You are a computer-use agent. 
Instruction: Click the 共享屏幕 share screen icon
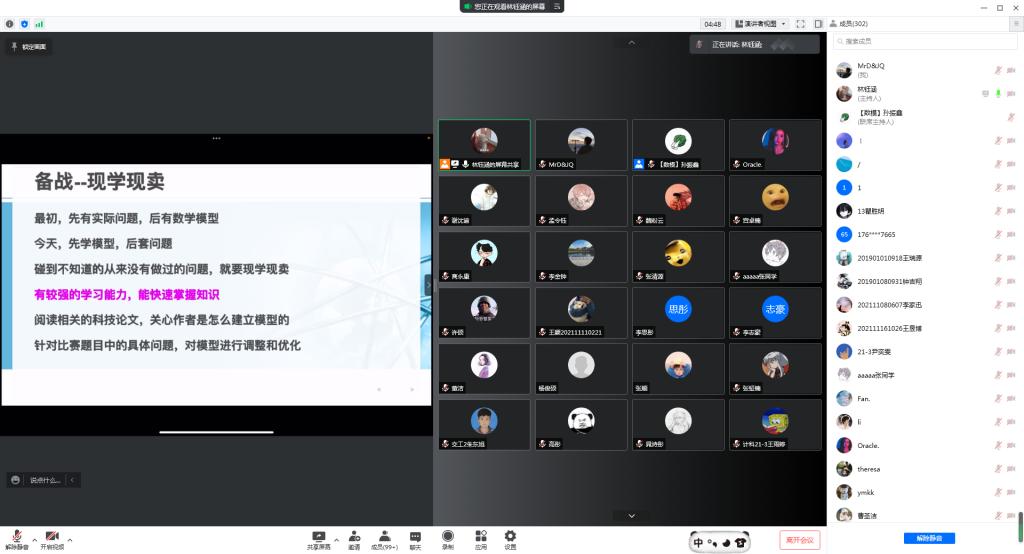(319, 536)
